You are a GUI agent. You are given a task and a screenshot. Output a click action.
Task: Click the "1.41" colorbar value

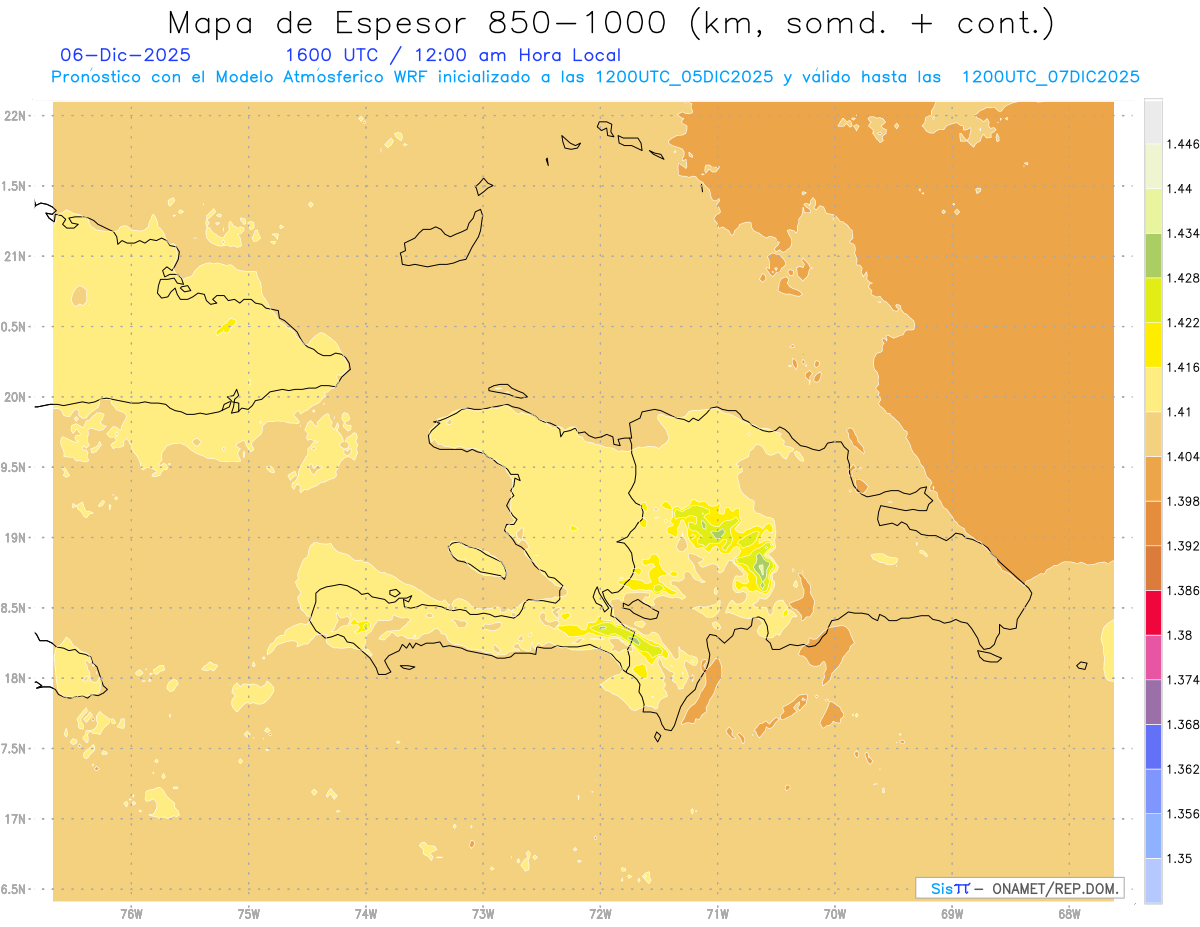pyautogui.click(x=1180, y=412)
